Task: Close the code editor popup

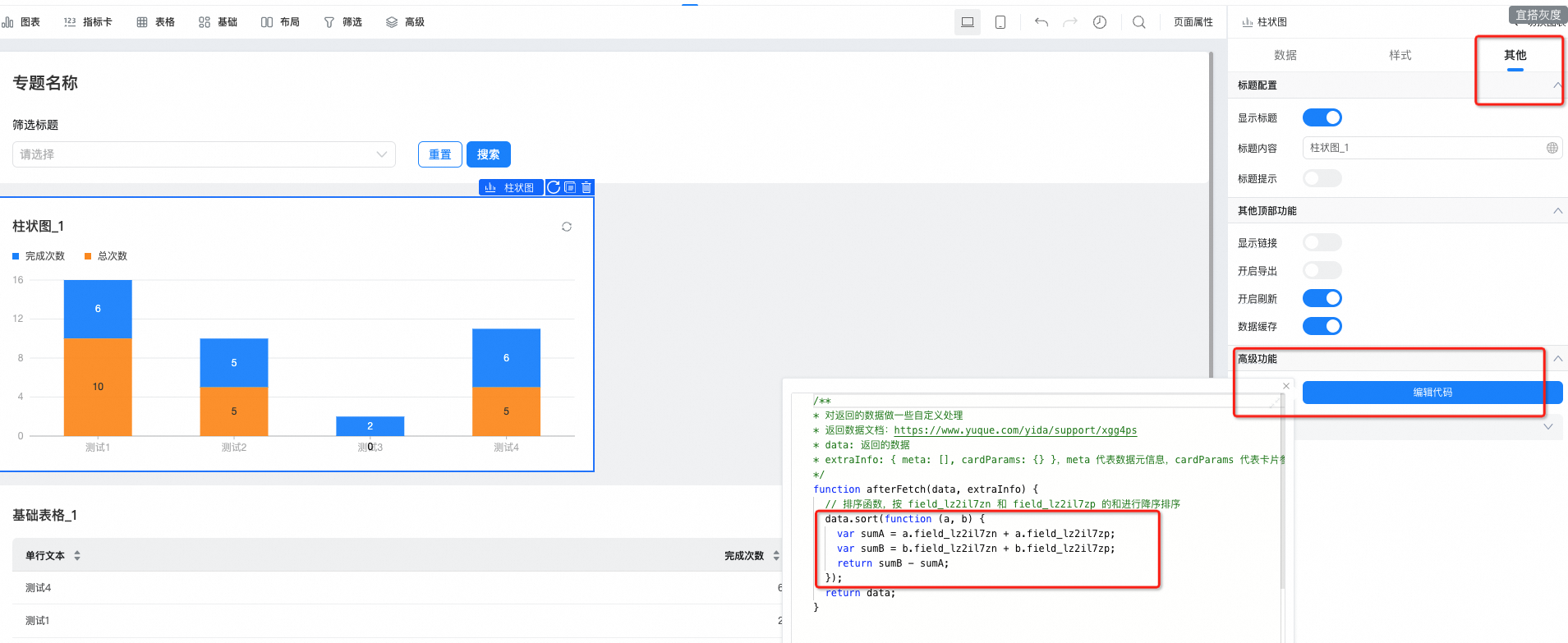Action: coord(1286,386)
